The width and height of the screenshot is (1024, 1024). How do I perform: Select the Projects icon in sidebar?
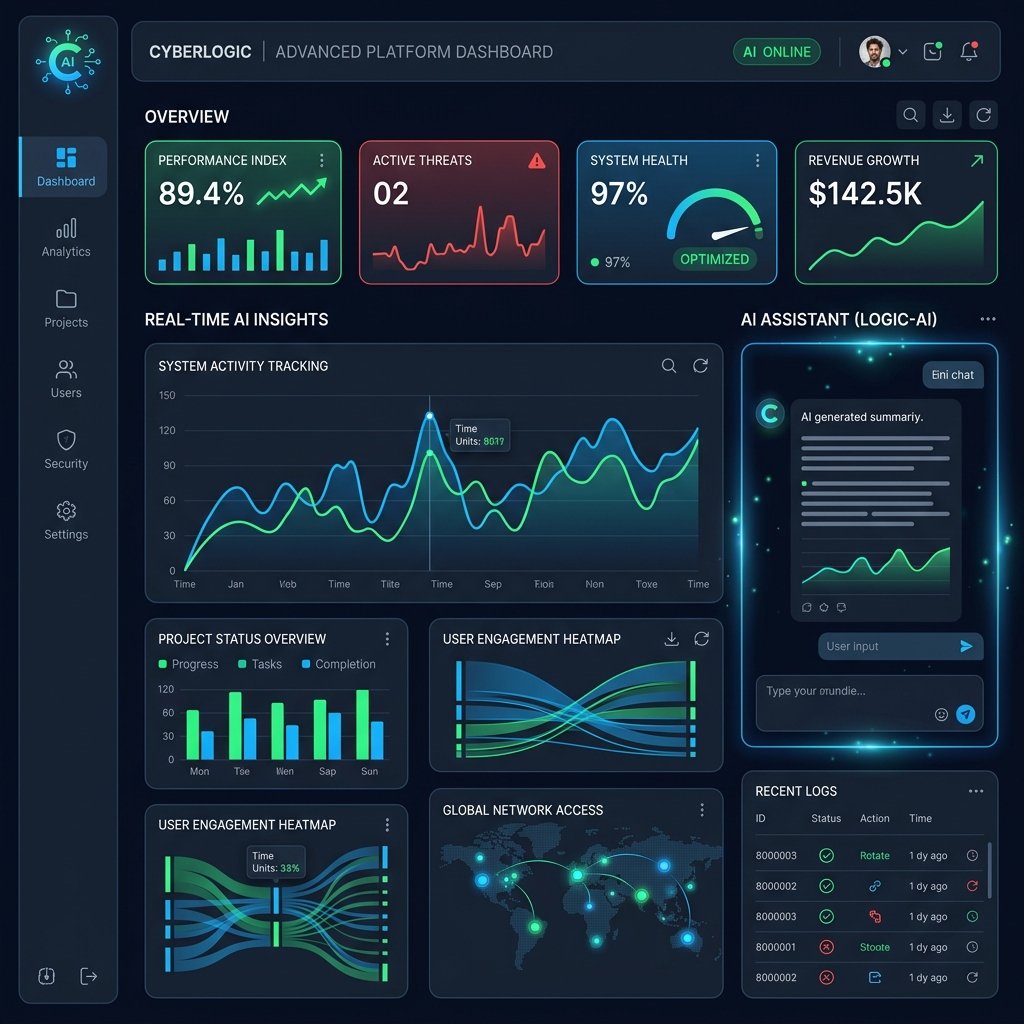(x=65, y=310)
